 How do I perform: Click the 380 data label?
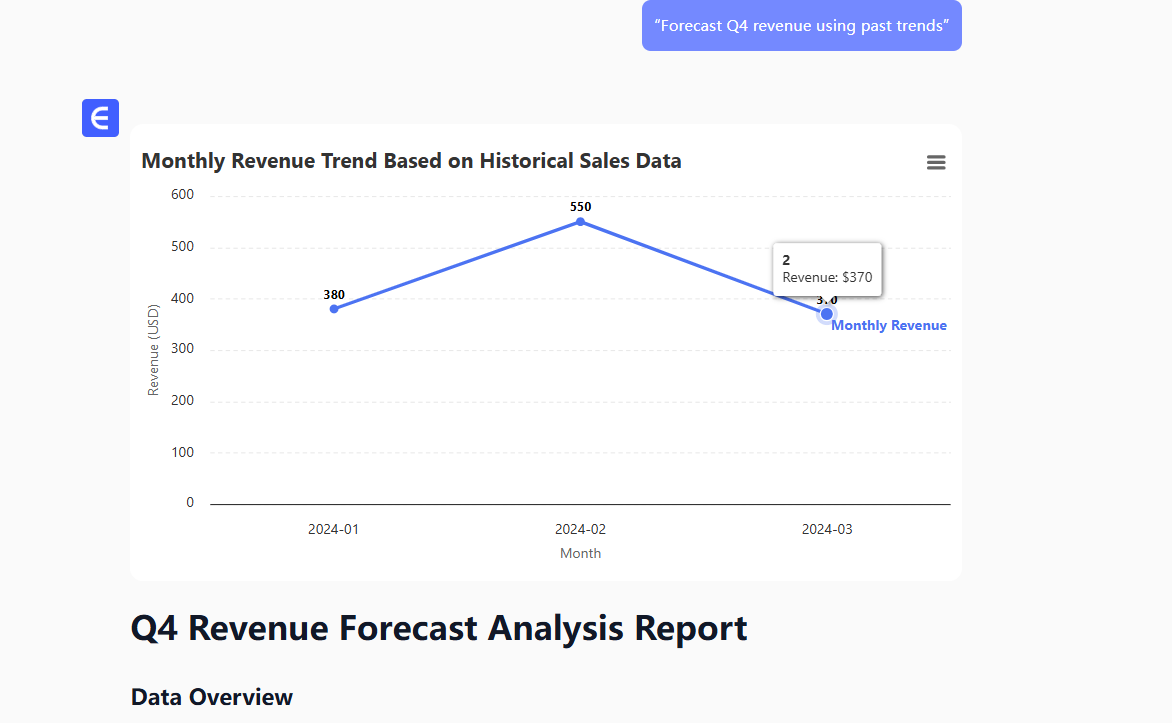[x=334, y=295]
